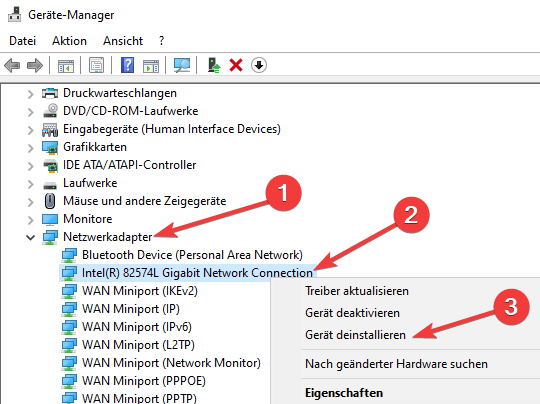Select Bluetooth Device (Personal Area Network)
Viewport: 540px width, 404px height.
coord(192,255)
